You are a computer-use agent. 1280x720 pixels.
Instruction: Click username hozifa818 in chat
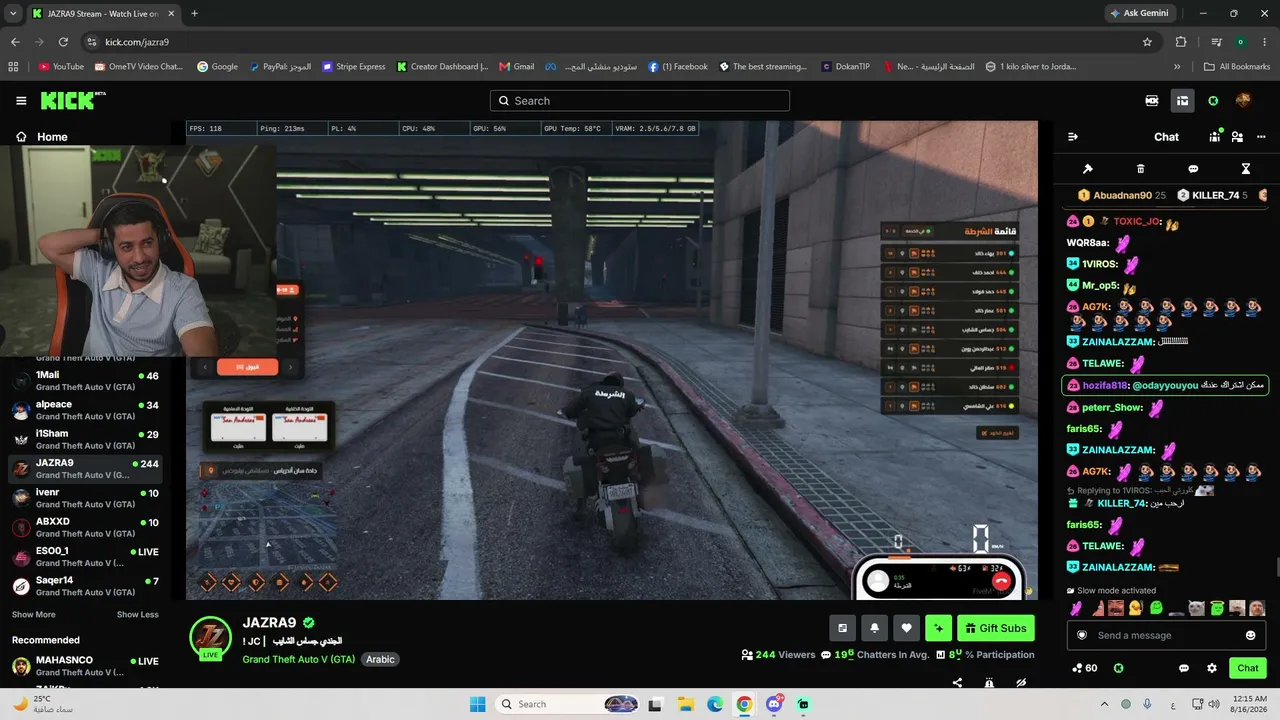tap(1105, 385)
